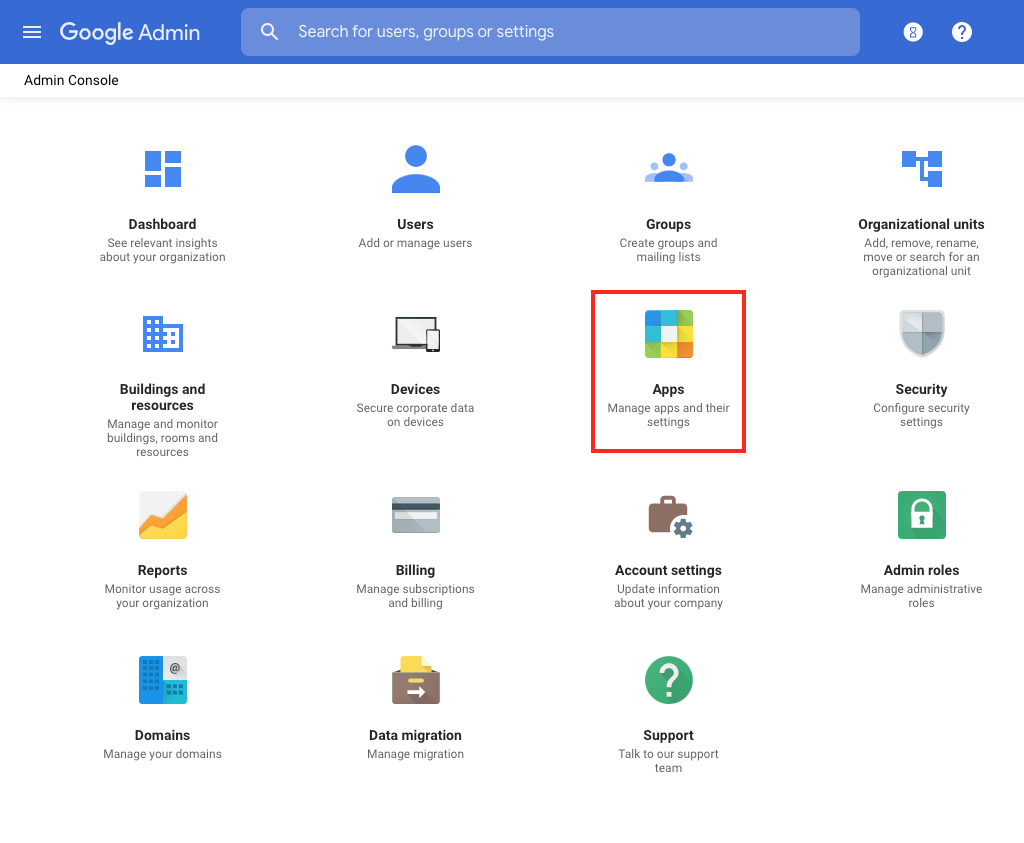Image resolution: width=1024 pixels, height=843 pixels.
Task: Open the Data migration box icon
Action: [415, 680]
